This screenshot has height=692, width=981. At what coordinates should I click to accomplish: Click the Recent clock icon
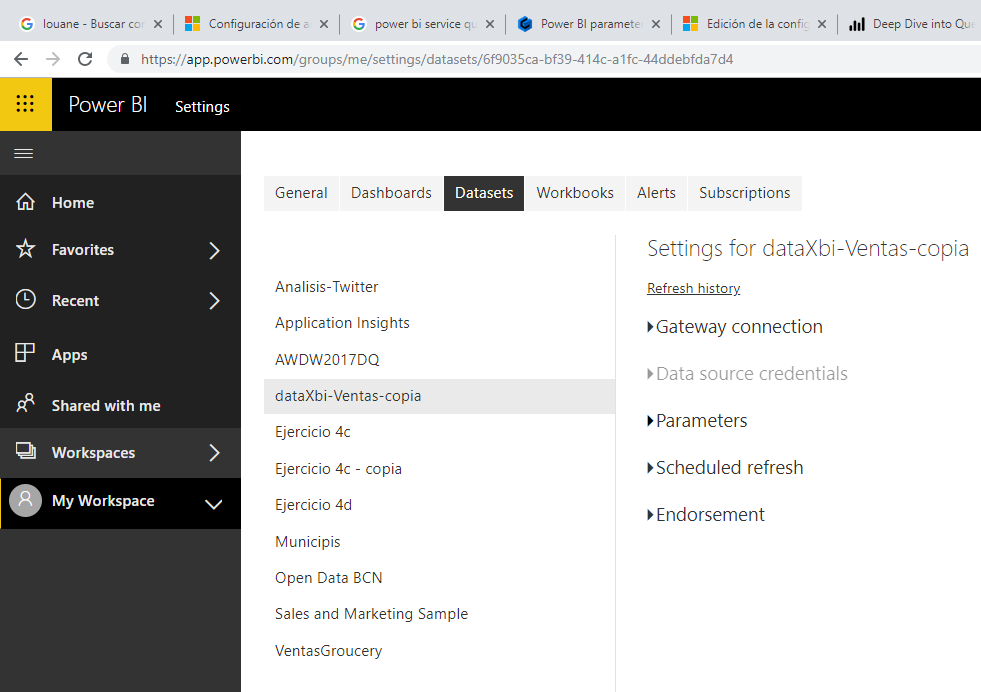pyautogui.click(x=24, y=300)
